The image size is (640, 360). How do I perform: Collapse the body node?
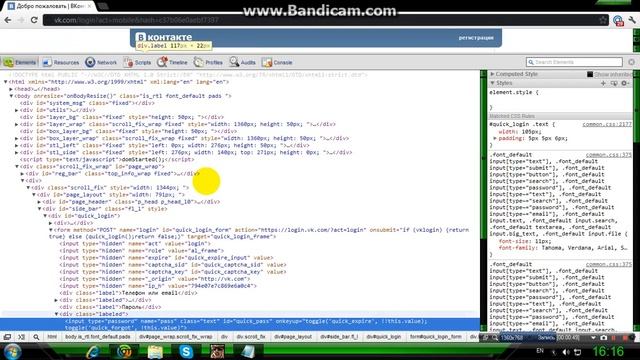[x=11, y=96]
